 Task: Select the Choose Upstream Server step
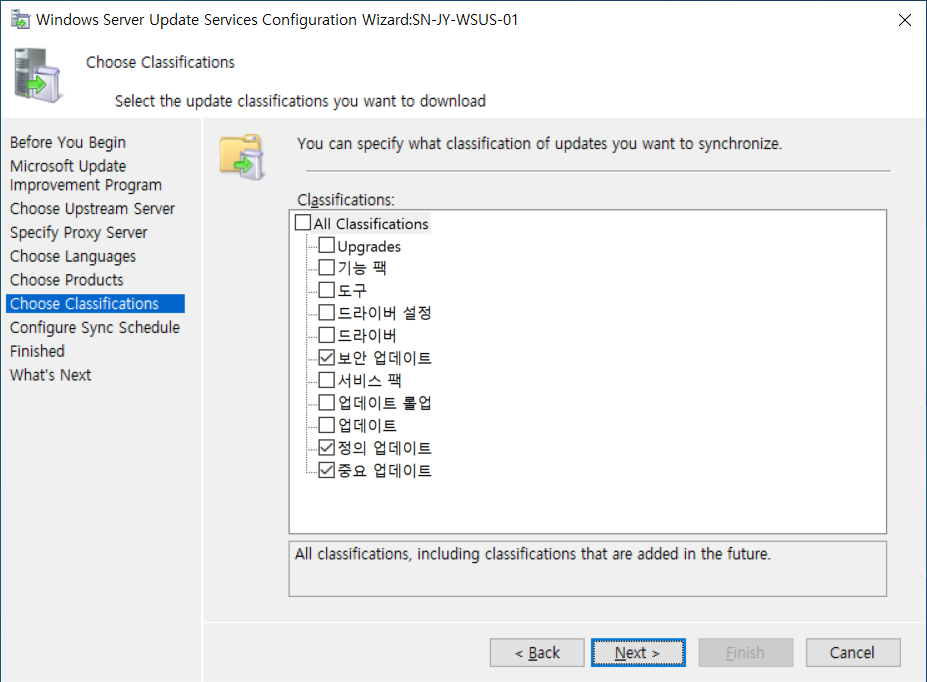(92, 209)
